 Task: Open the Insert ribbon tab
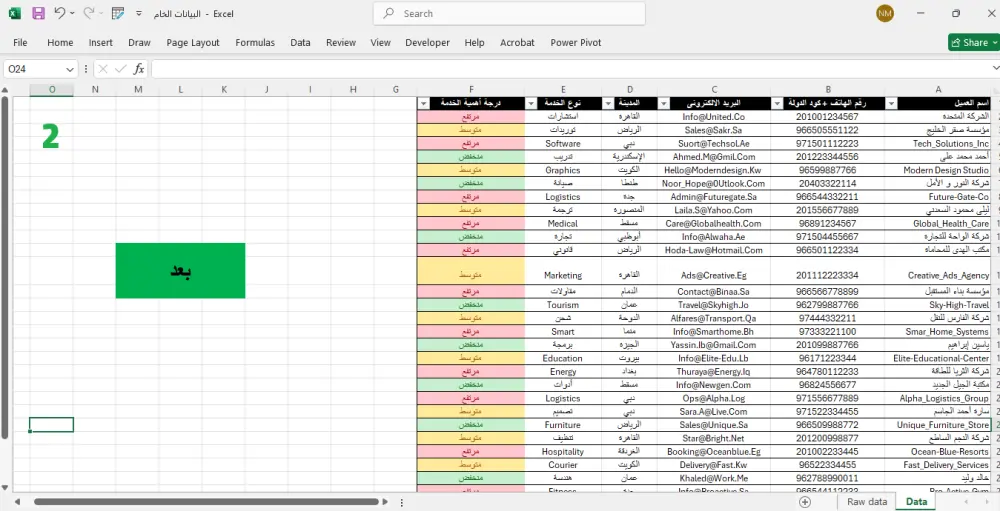(x=101, y=43)
